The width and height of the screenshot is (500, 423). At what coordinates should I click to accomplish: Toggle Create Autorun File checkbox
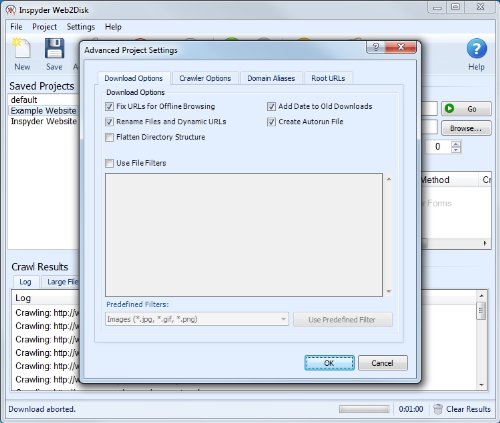(271, 122)
